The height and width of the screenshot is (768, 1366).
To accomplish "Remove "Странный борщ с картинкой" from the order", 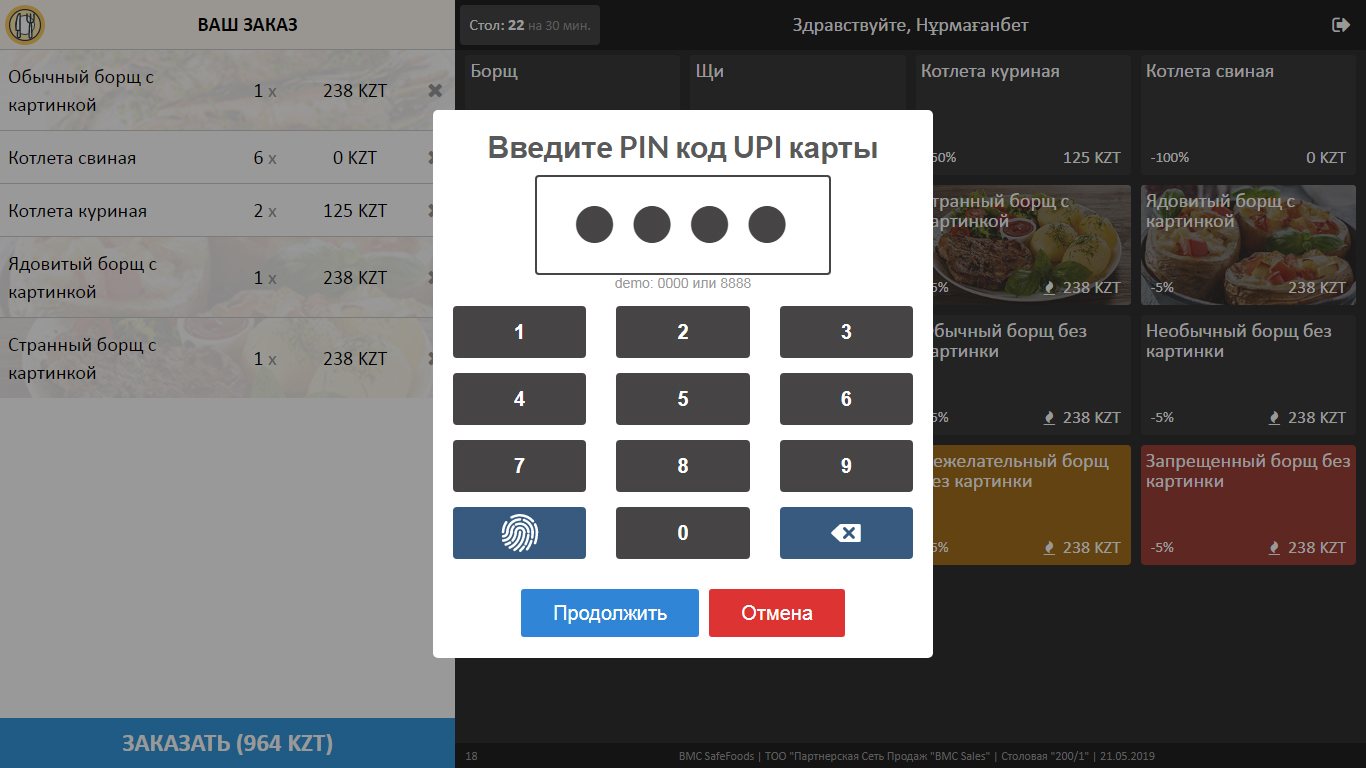I will pos(435,358).
